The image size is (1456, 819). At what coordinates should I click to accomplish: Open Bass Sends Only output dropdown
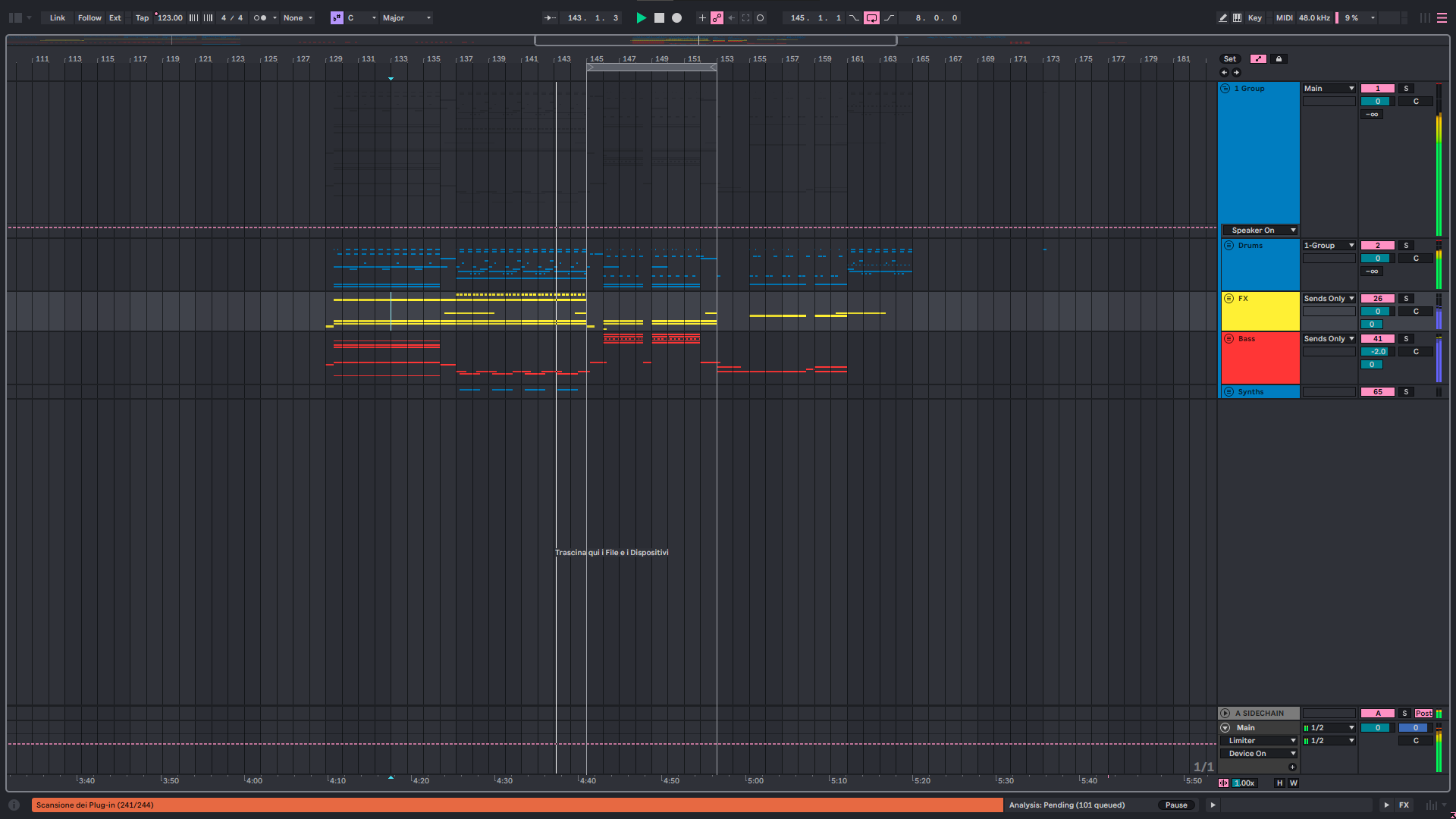(x=1329, y=339)
